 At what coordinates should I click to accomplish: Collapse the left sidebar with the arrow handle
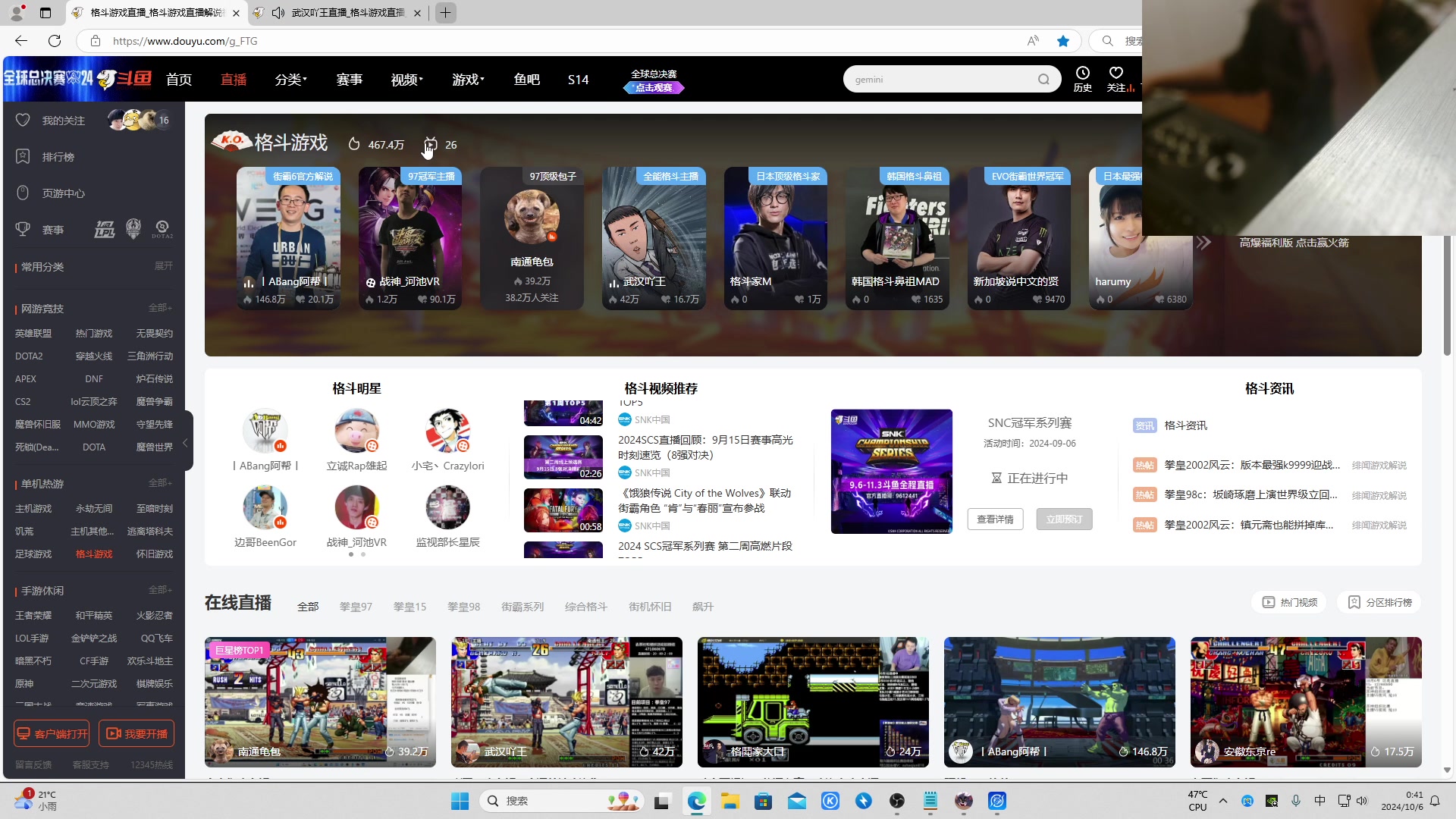[x=185, y=442]
